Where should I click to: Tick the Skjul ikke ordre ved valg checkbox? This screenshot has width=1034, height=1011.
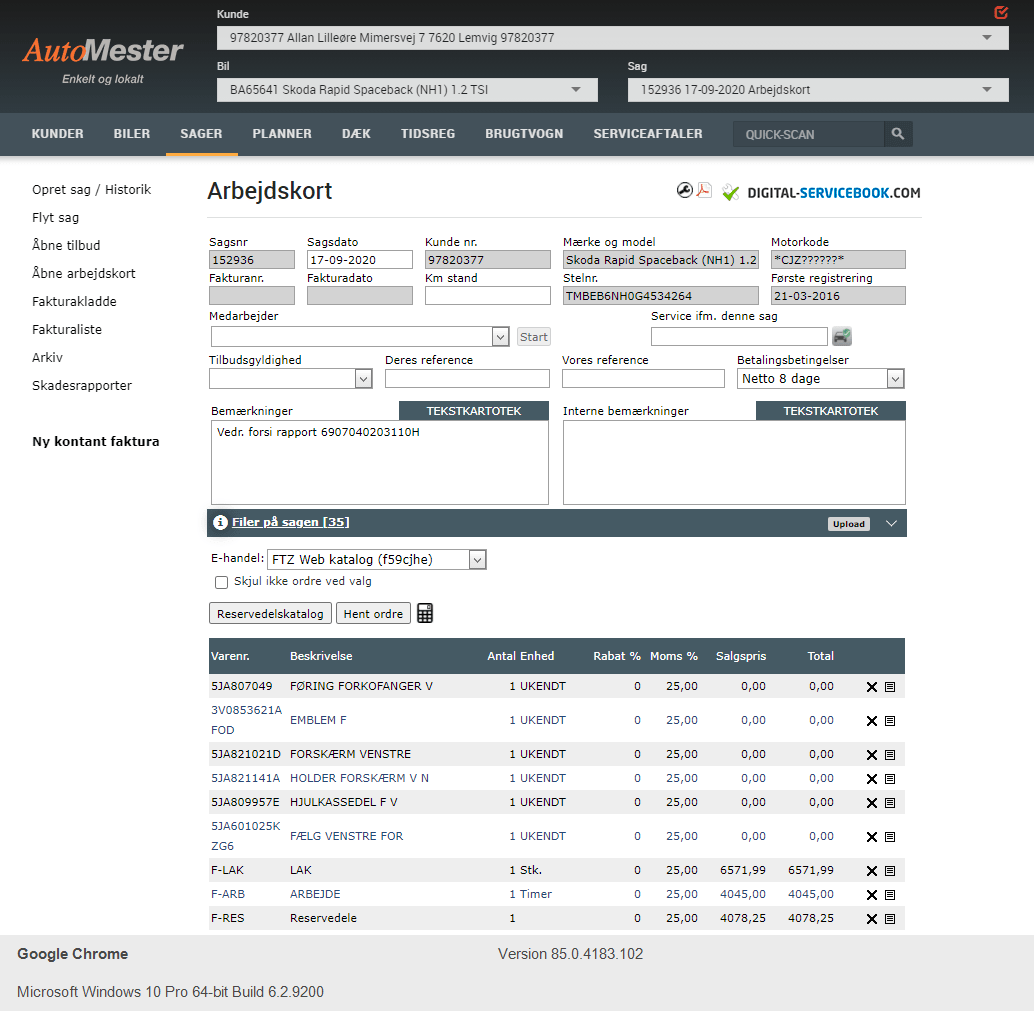coord(222,582)
